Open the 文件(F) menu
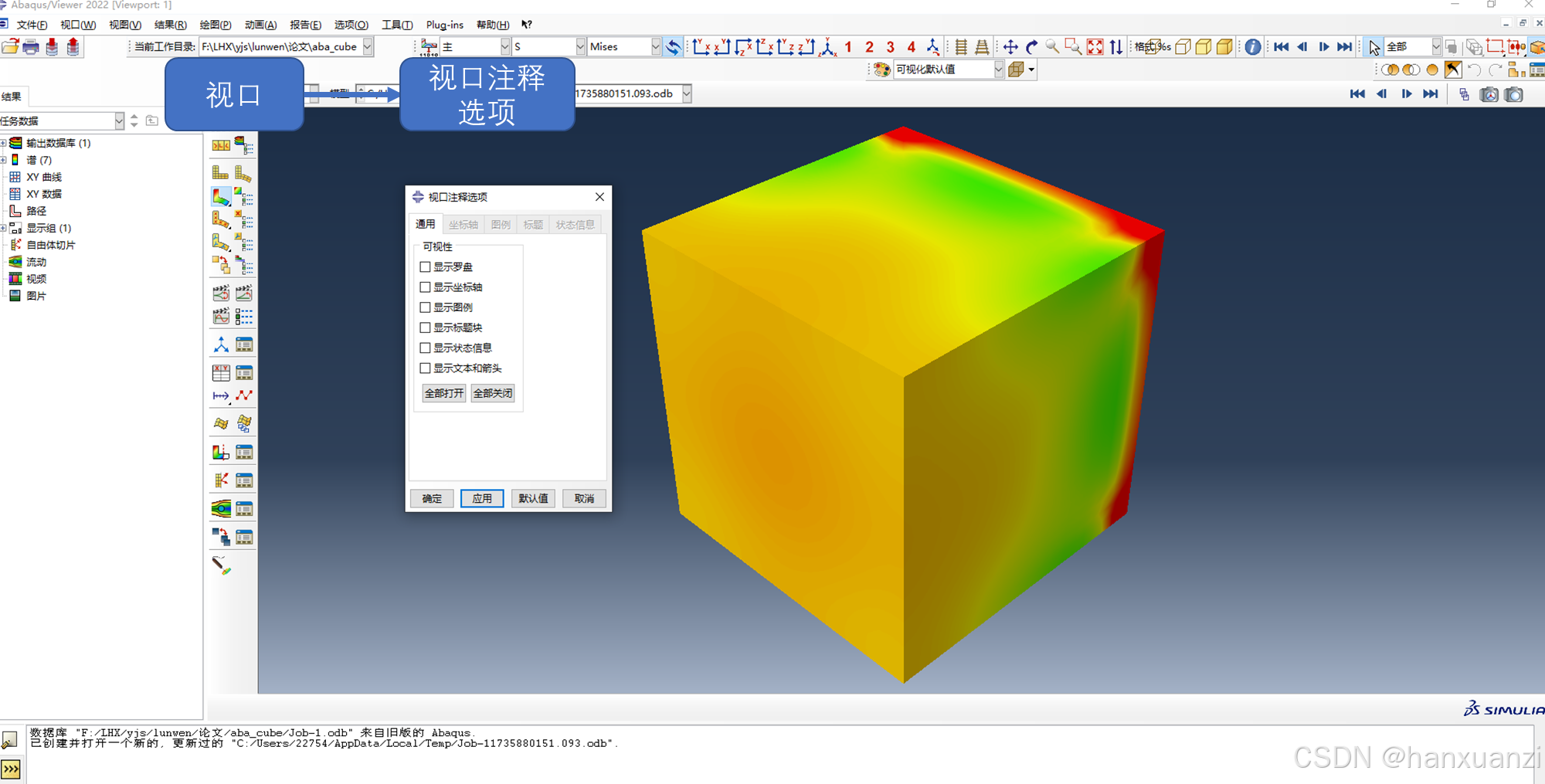Viewport: 1545px width, 784px height. (32, 25)
